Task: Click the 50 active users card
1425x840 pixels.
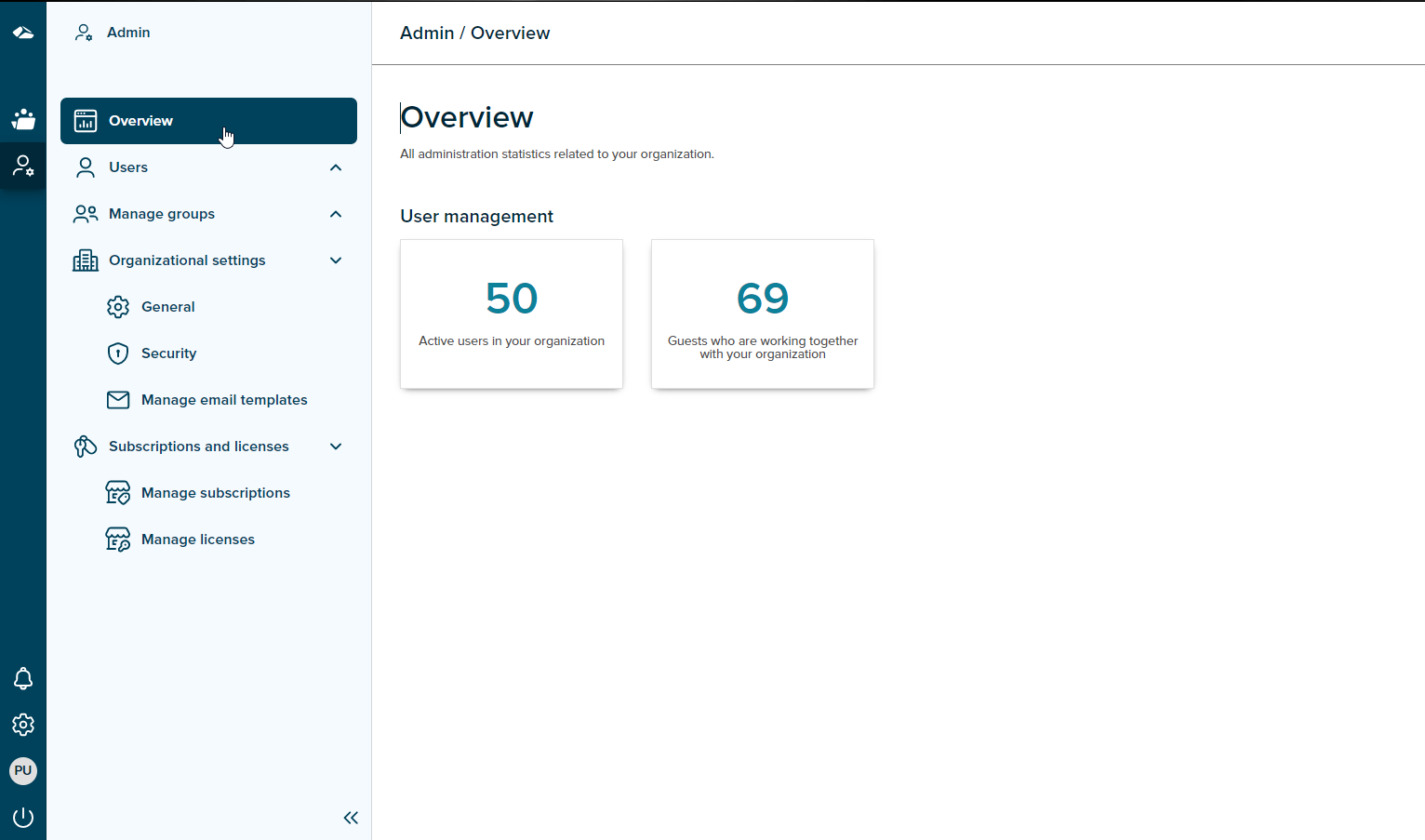Action: (511, 313)
